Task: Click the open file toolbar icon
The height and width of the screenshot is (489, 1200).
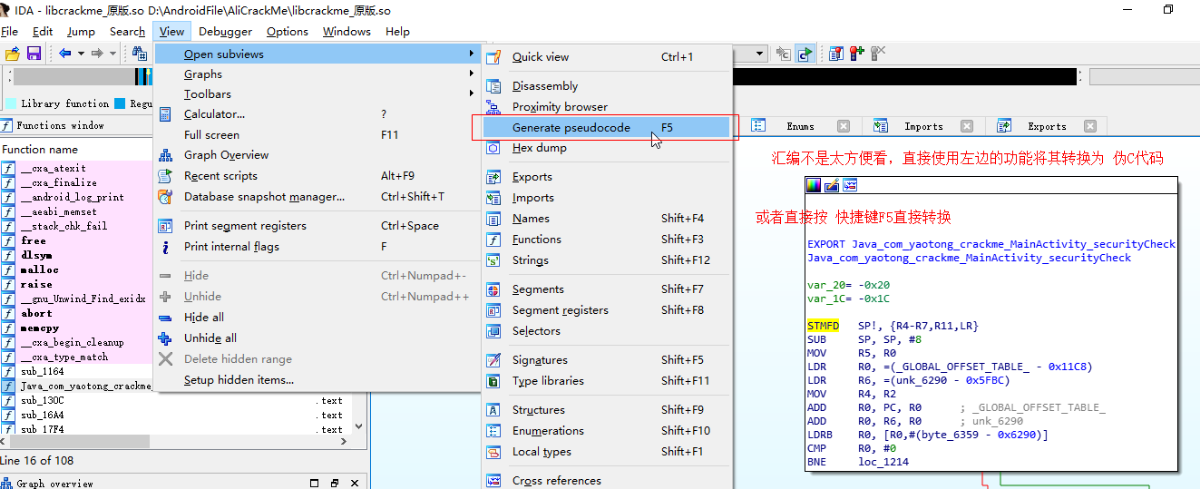Action: [x=12, y=53]
